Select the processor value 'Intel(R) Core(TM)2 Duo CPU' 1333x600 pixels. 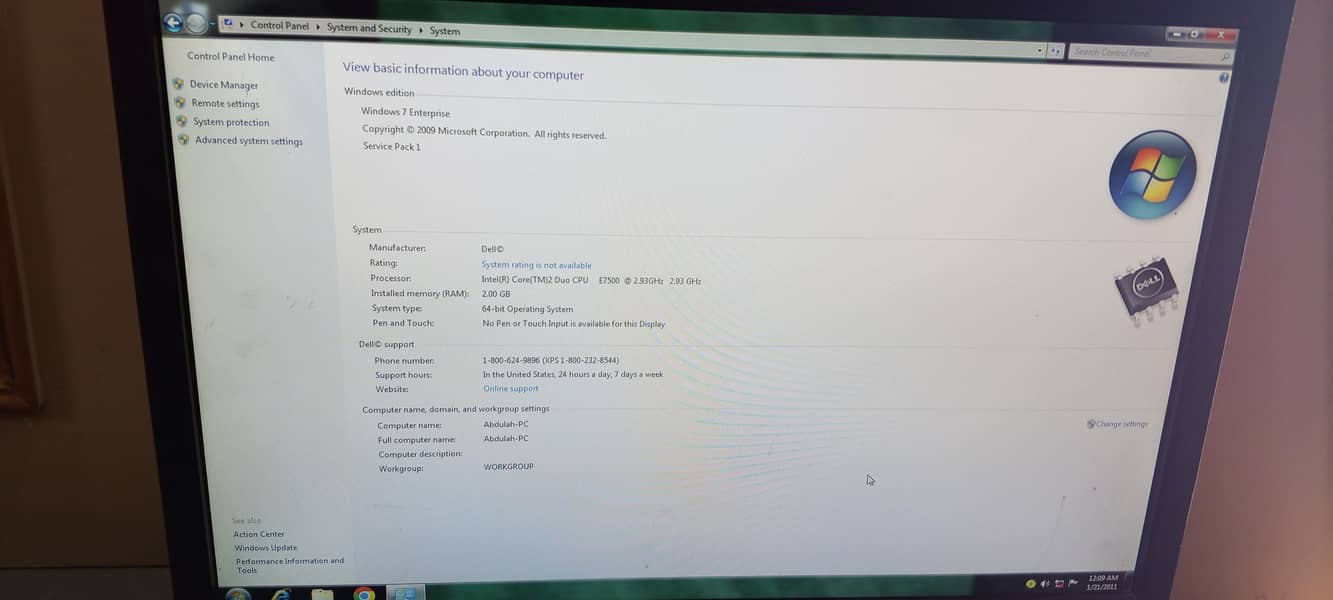(535, 280)
